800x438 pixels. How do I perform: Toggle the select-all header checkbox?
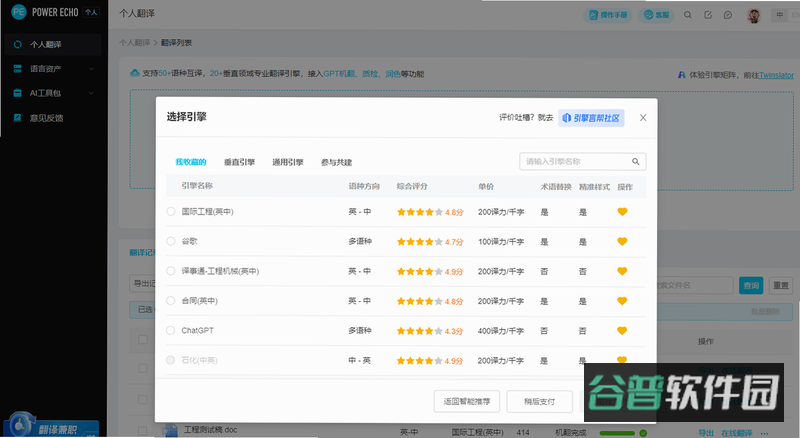point(143,339)
